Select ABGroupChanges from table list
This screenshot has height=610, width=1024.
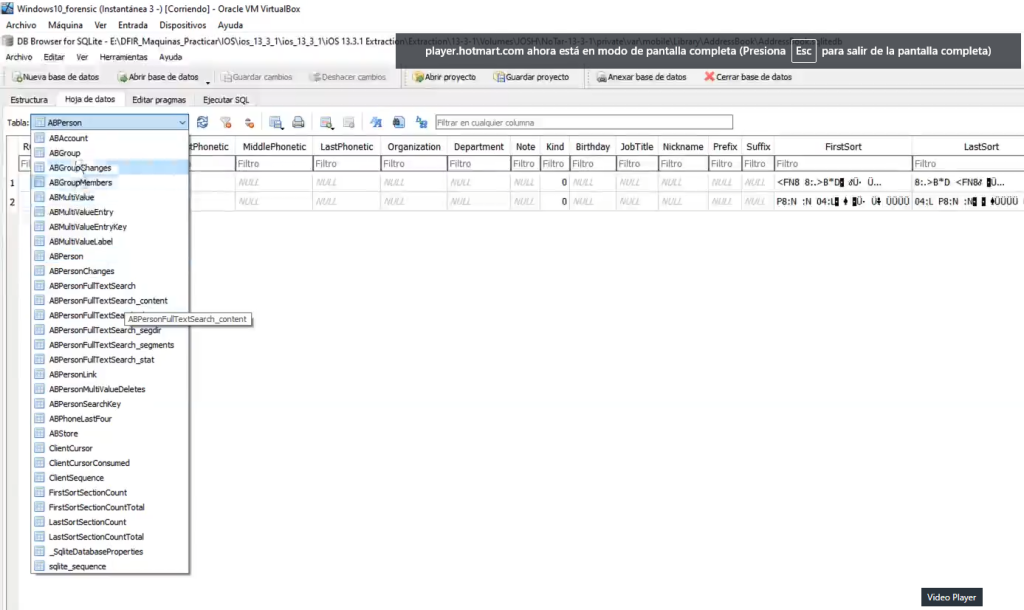pos(110,168)
